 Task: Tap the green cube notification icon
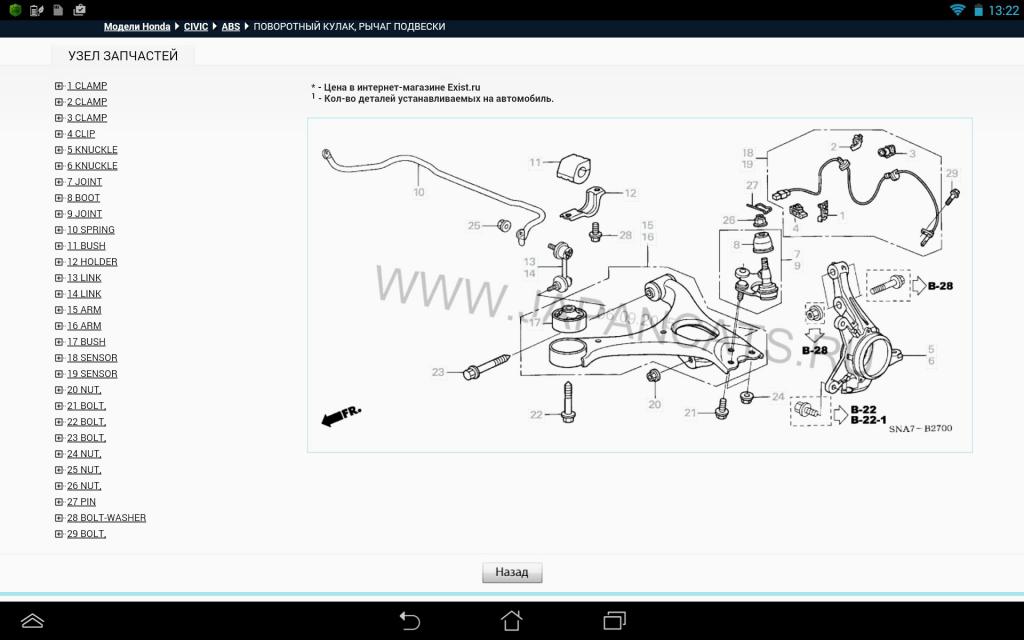[15, 10]
